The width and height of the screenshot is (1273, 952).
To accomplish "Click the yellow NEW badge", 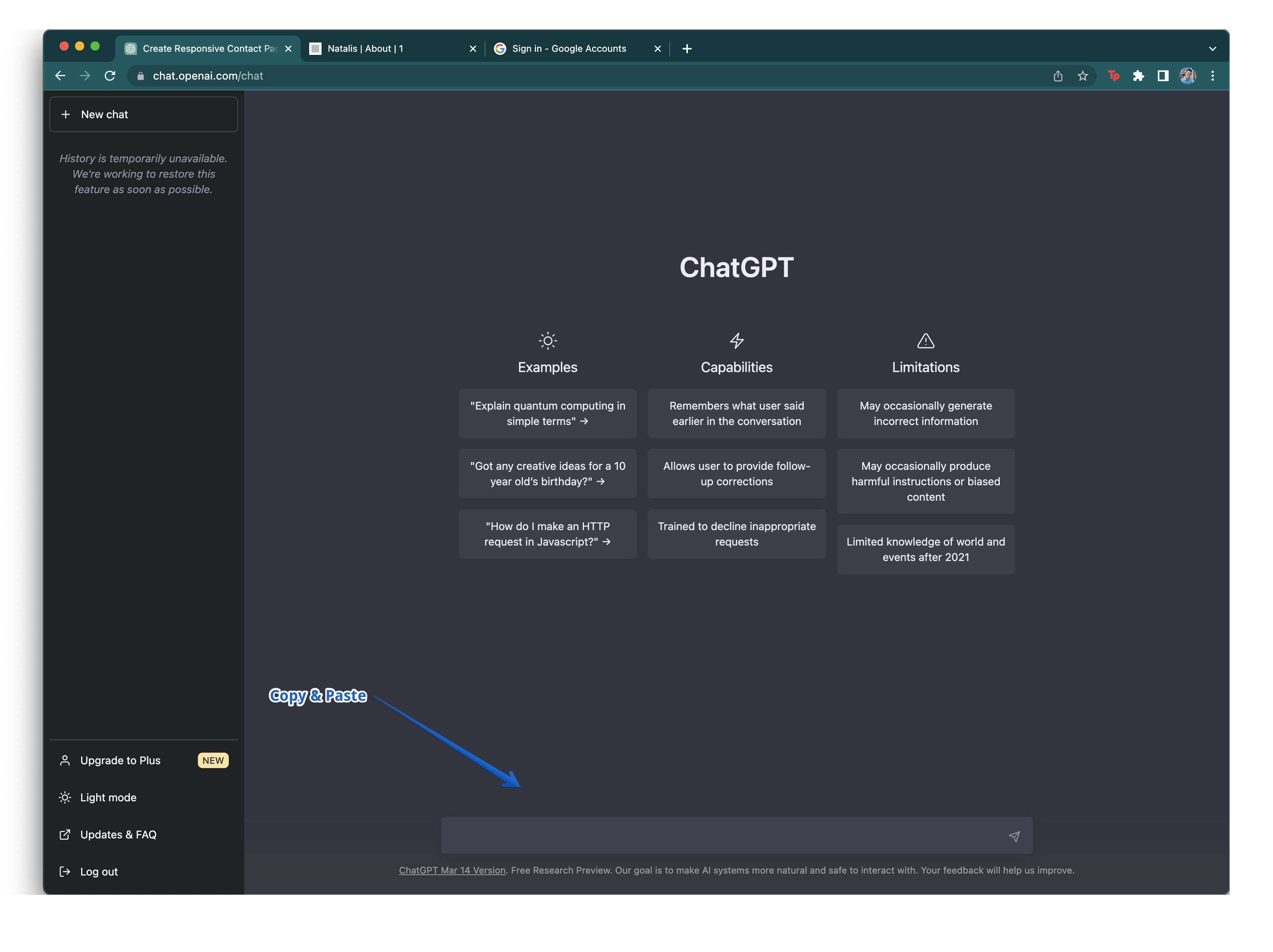I will [x=213, y=760].
